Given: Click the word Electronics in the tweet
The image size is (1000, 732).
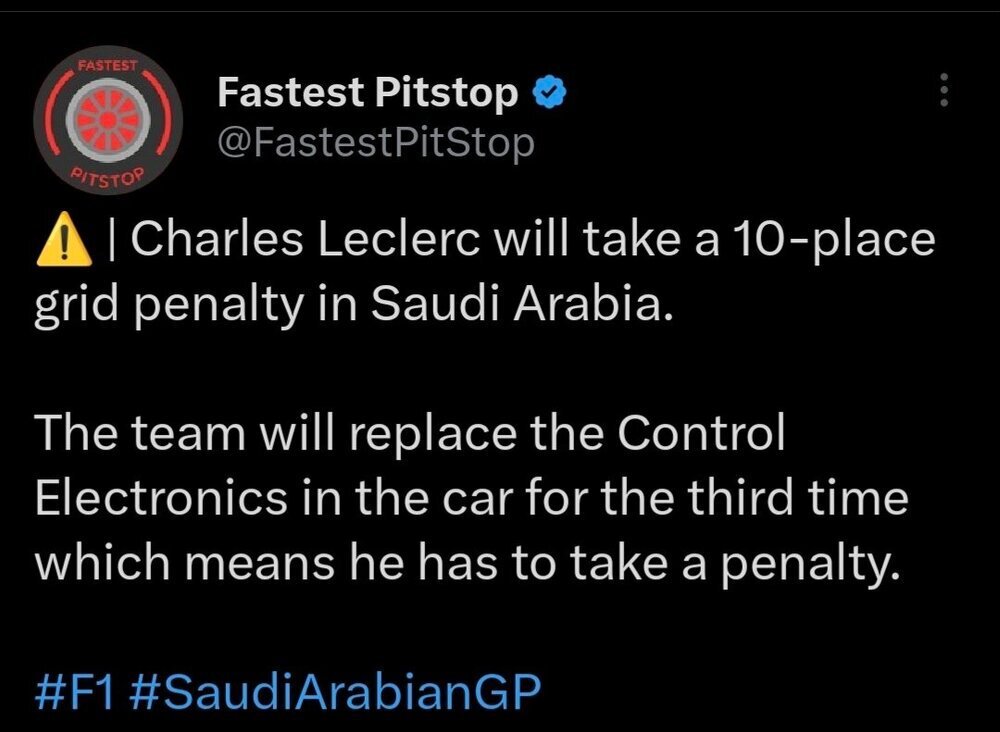Looking at the screenshot, I should [161, 497].
